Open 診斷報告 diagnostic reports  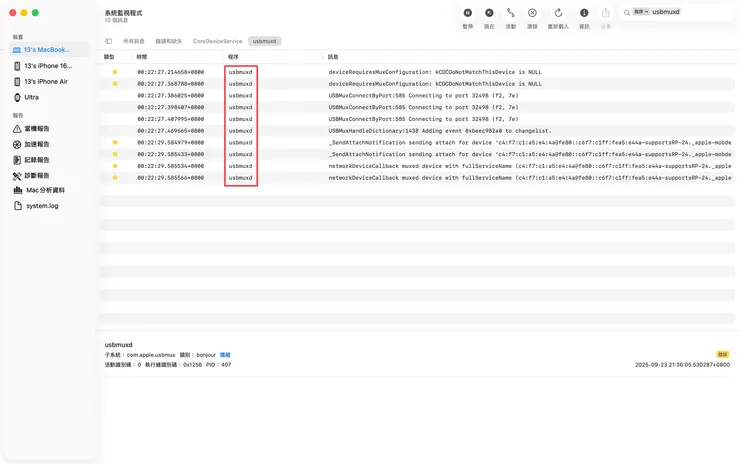(49, 175)
